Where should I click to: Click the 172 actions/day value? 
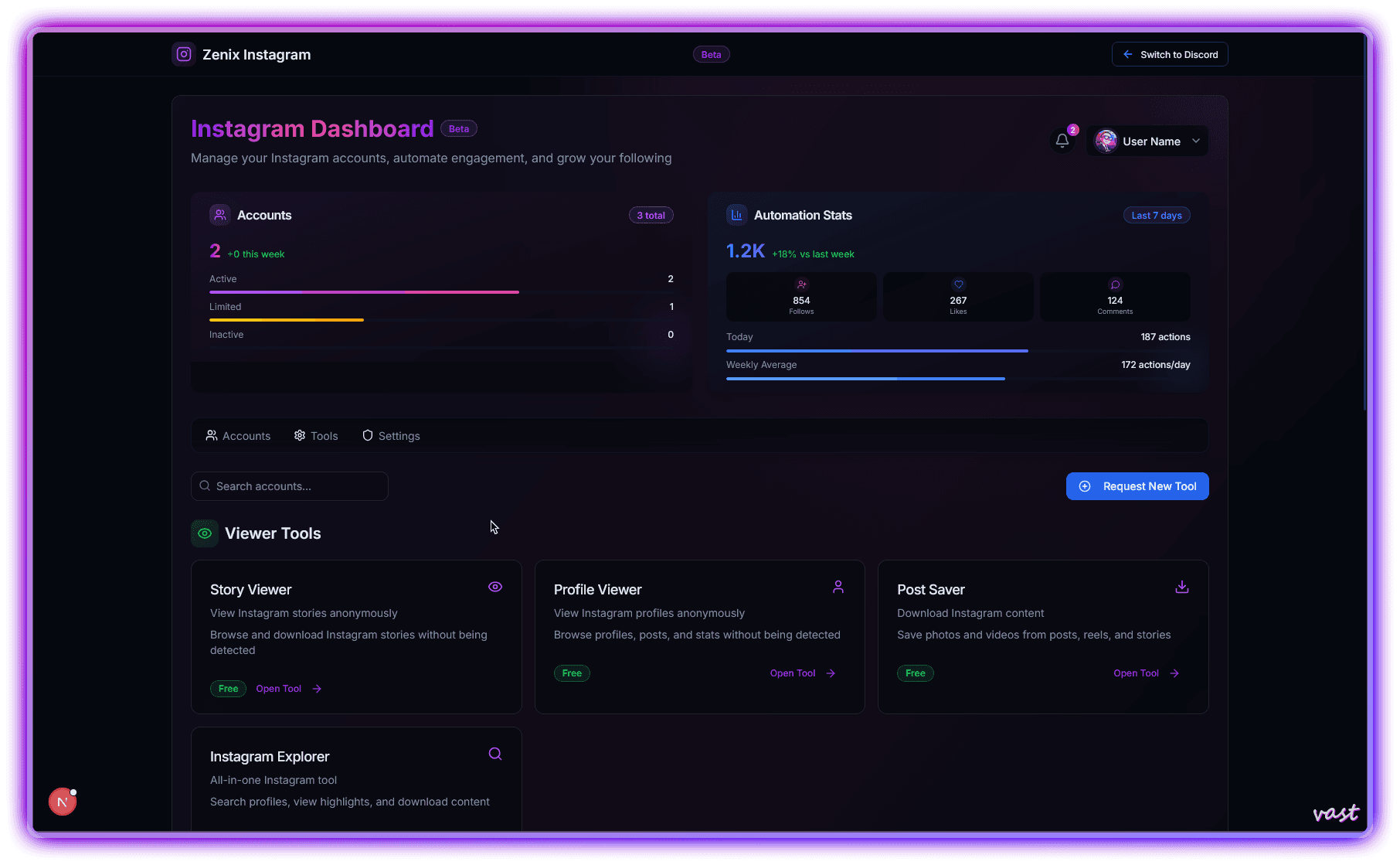1156,365
